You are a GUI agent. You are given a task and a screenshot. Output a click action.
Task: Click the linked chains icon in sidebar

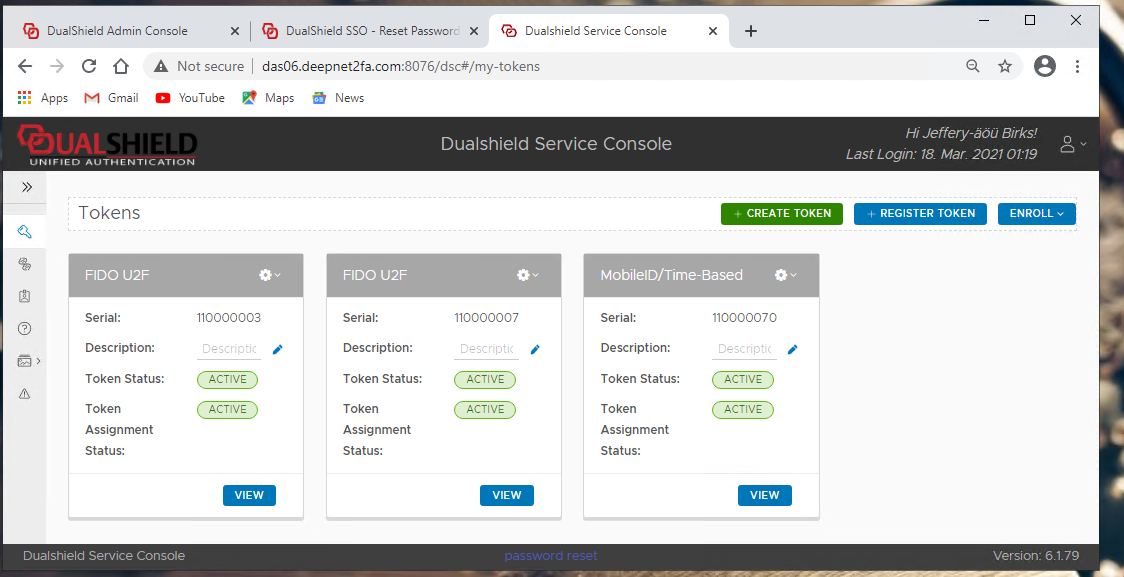tap(25, 264)
